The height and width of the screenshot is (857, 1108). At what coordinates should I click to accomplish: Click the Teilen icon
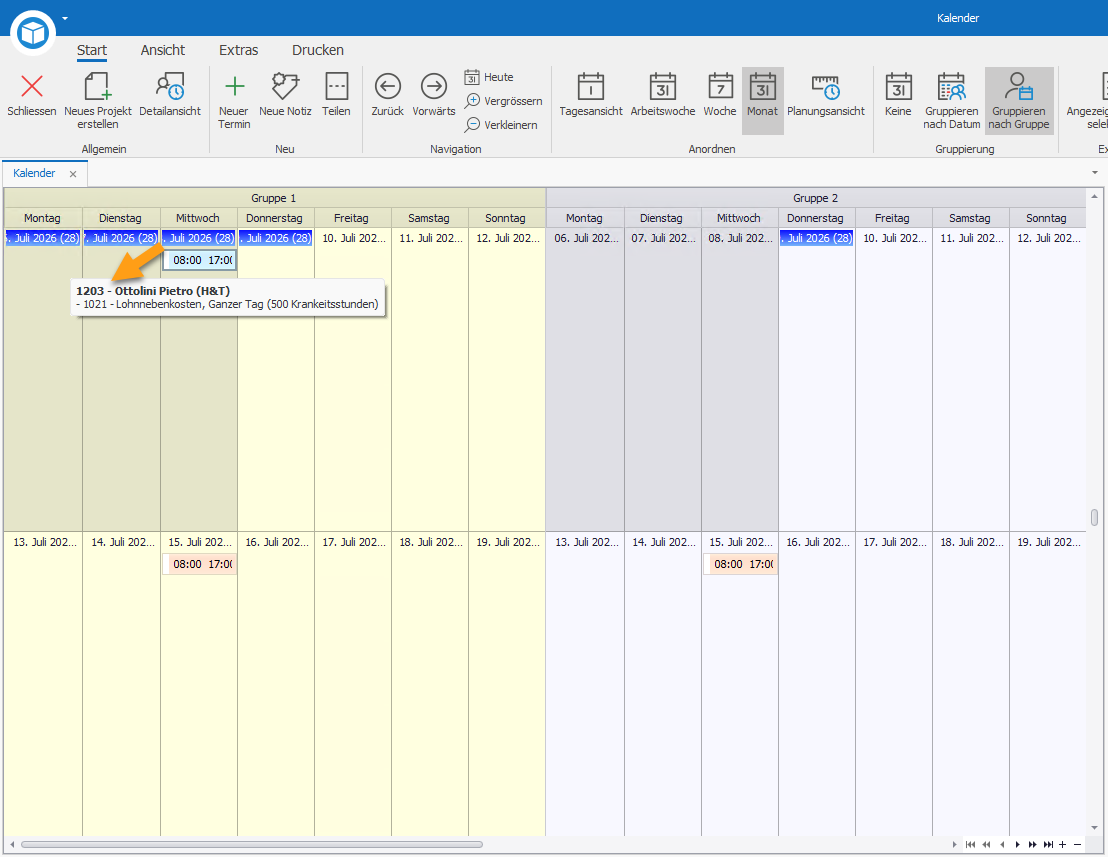[x=336, y=87]
